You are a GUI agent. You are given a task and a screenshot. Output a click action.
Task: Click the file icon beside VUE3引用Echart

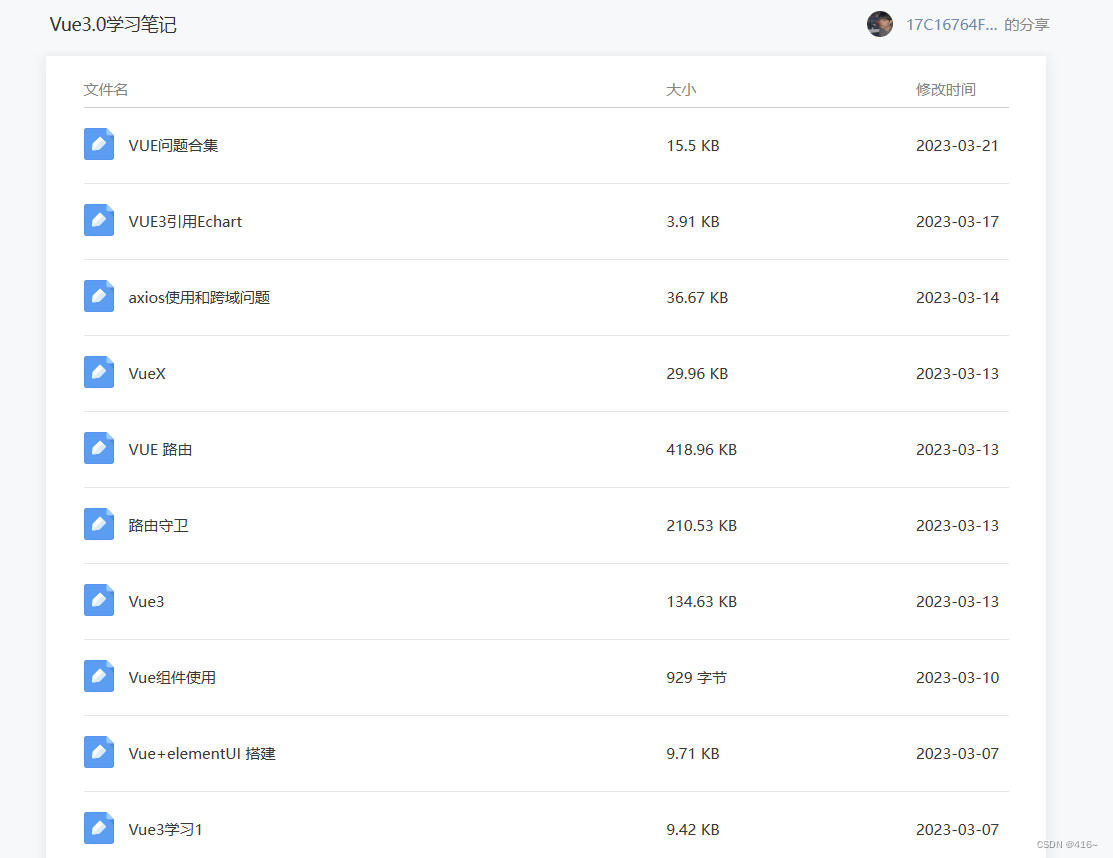coord(99,220)
